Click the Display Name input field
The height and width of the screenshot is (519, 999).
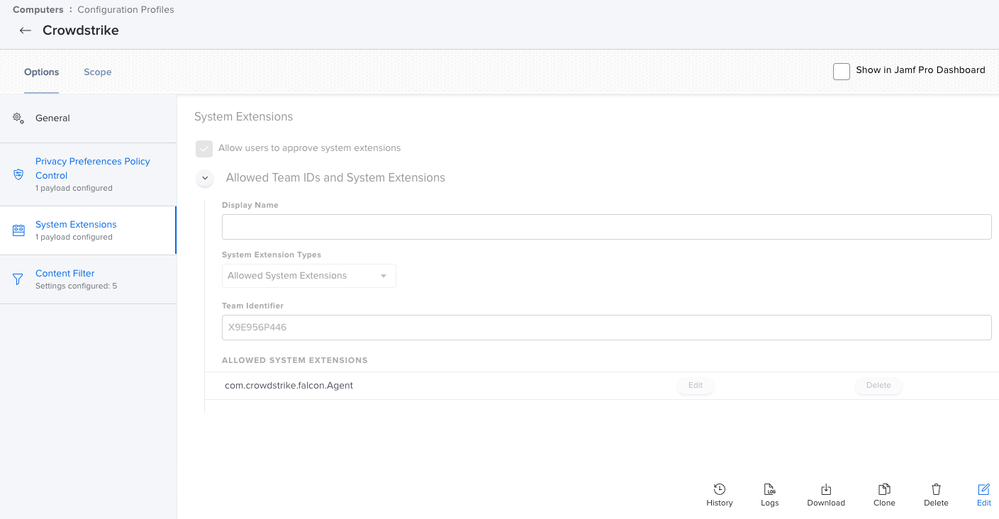click(607, 227)
